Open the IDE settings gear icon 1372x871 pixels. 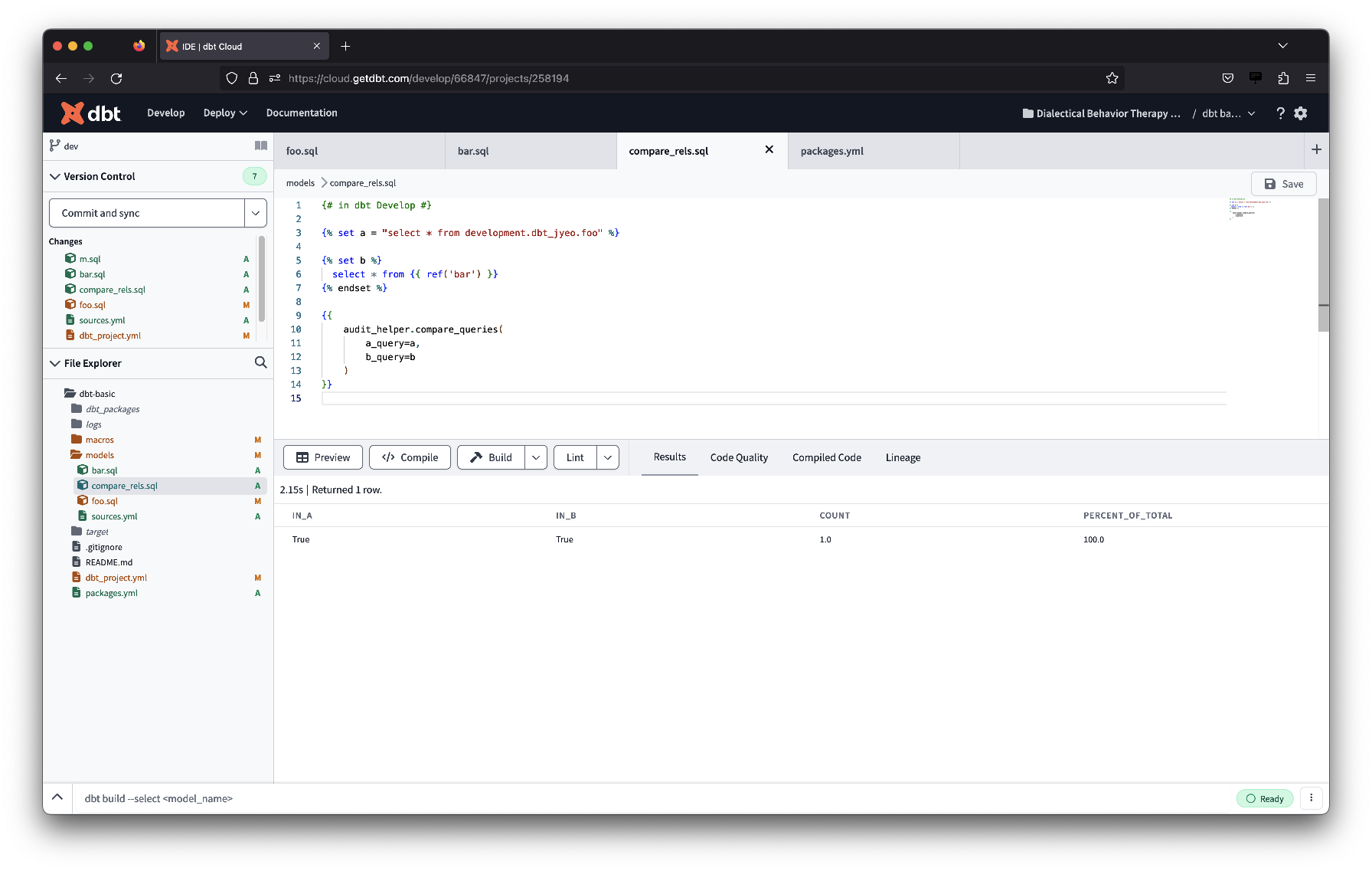[1300, 113]
